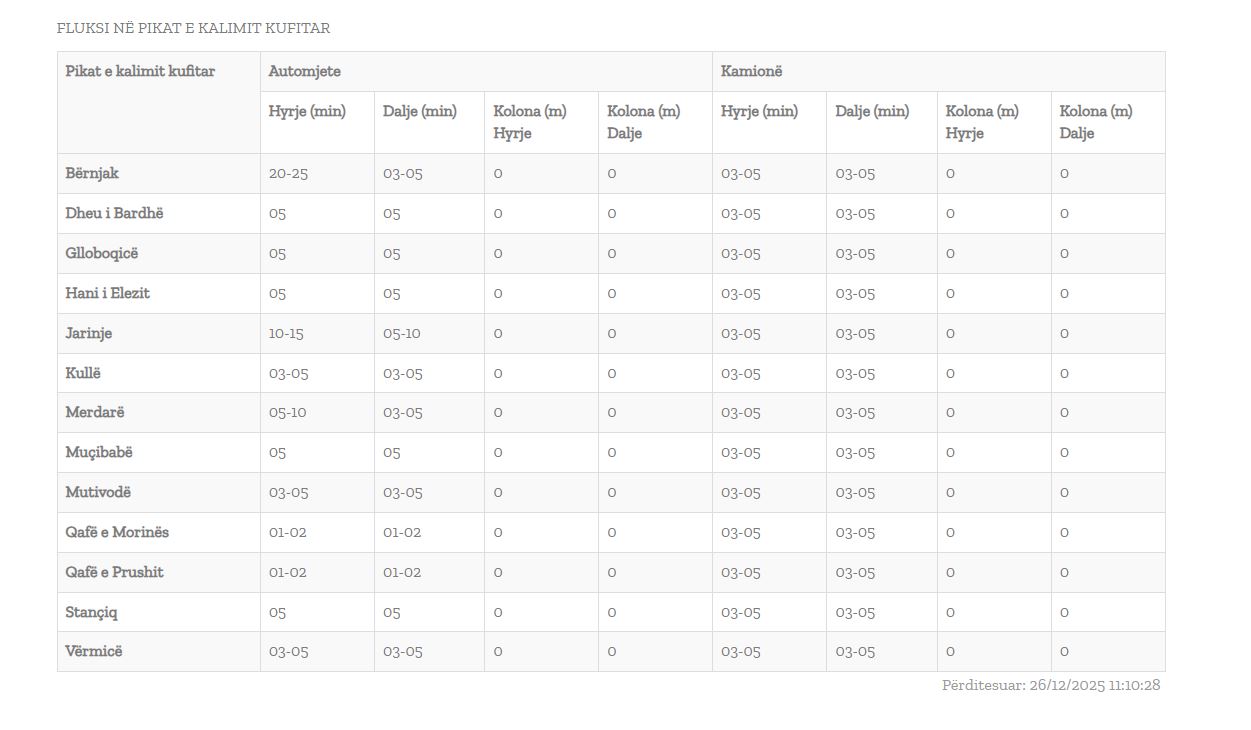
Task: Select the "Kullë" crossing name
Action: (83, 374)
